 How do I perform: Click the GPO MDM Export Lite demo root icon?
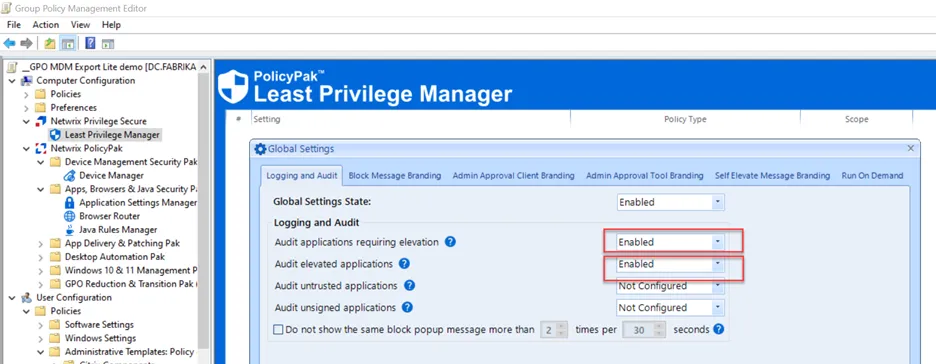[x=13, y=67]
